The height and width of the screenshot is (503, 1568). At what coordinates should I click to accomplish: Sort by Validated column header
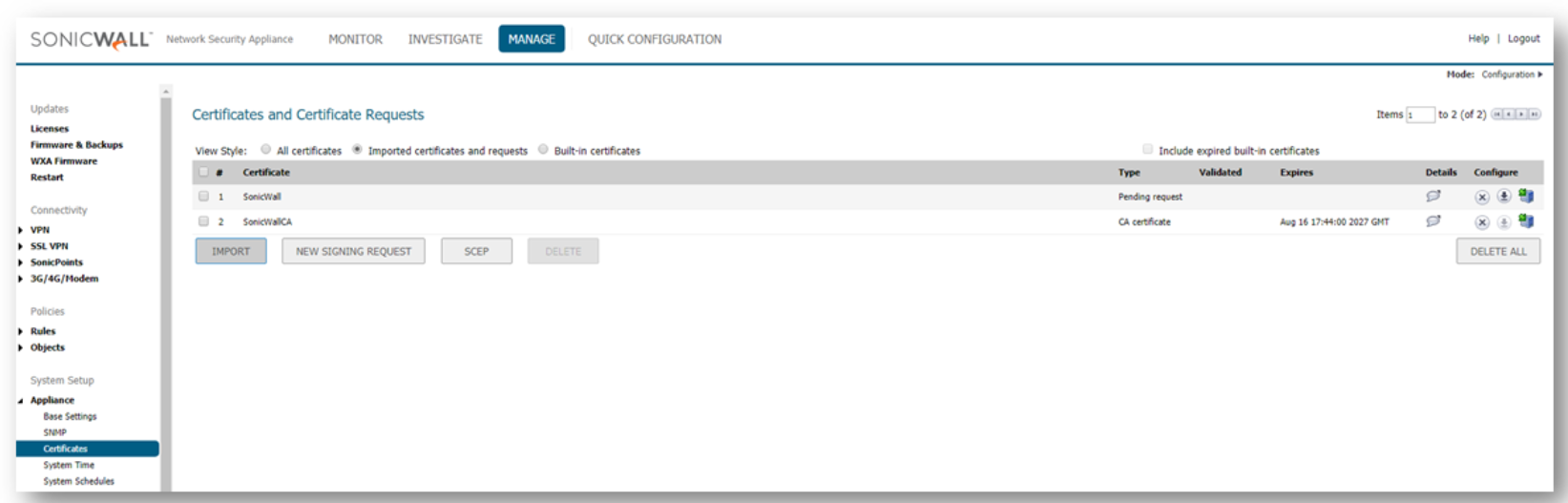[1221, 172]
